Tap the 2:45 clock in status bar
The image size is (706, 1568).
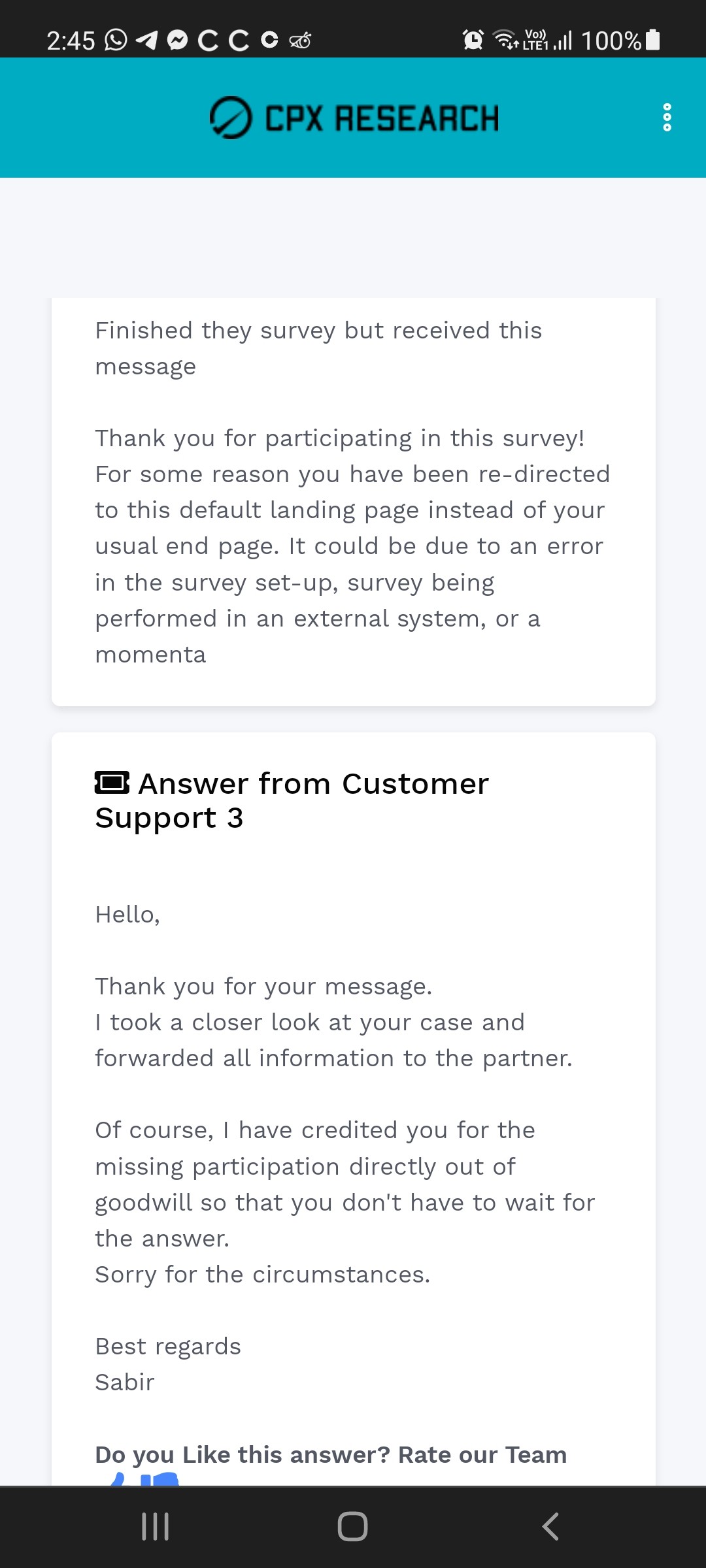coord(71,41)
